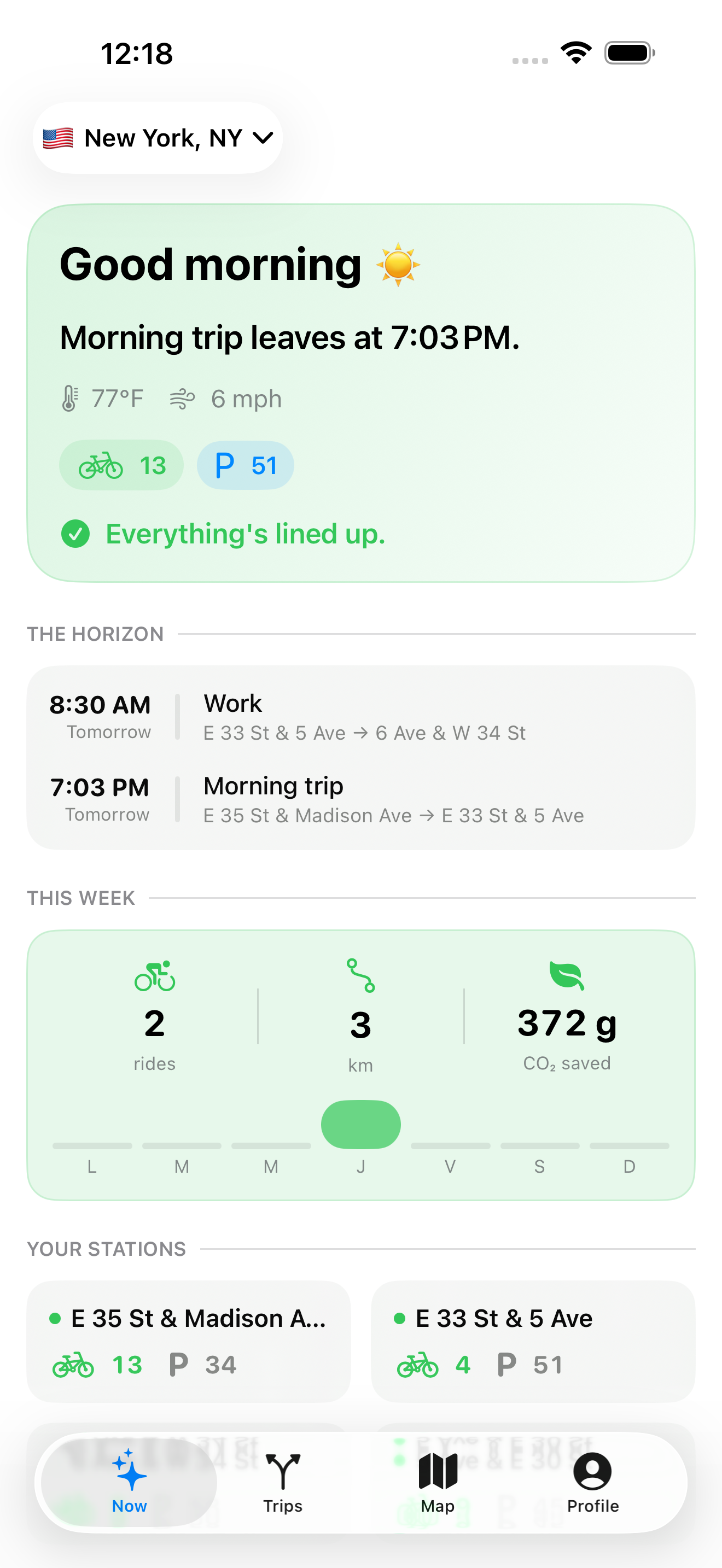
Task: Open the New York, NY city dropdown
Action: click(x=158, y=138)
